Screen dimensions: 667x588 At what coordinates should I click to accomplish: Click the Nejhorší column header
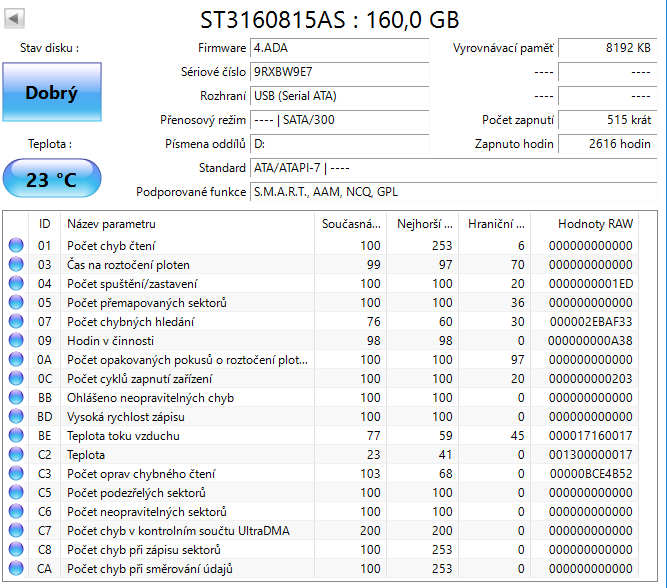pyautogui.click(x=423, y=224)
